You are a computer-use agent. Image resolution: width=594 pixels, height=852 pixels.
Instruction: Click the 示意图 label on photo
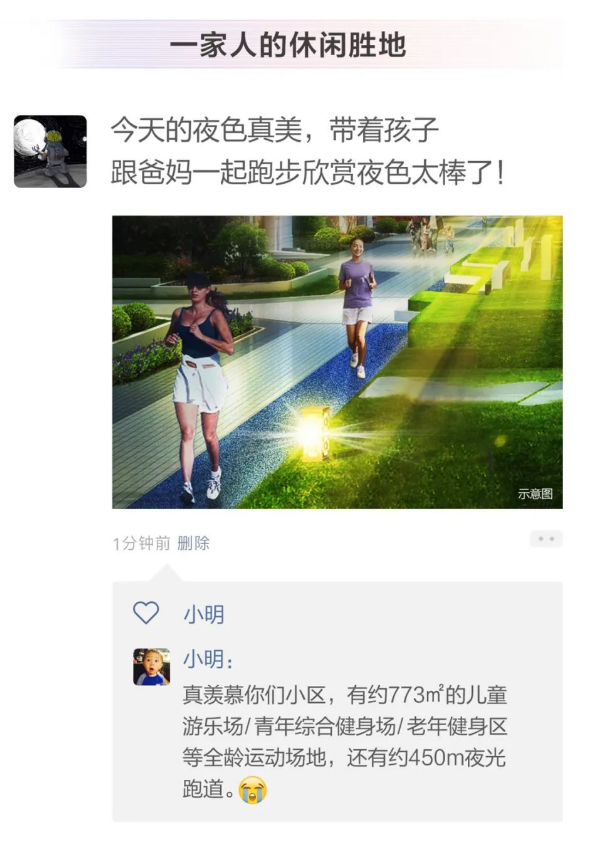tap(535, 493)
